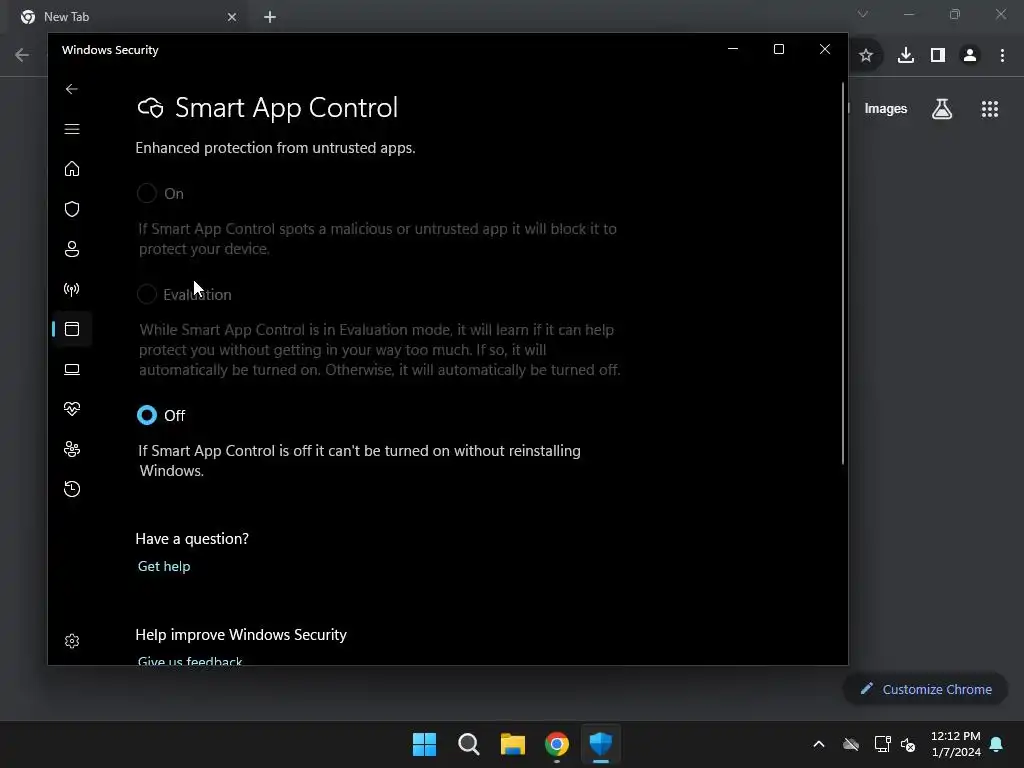Click the Windows Security vertical scrollbar
Viewport: 1024px width, 768px height.
click(x=843, y=273)
